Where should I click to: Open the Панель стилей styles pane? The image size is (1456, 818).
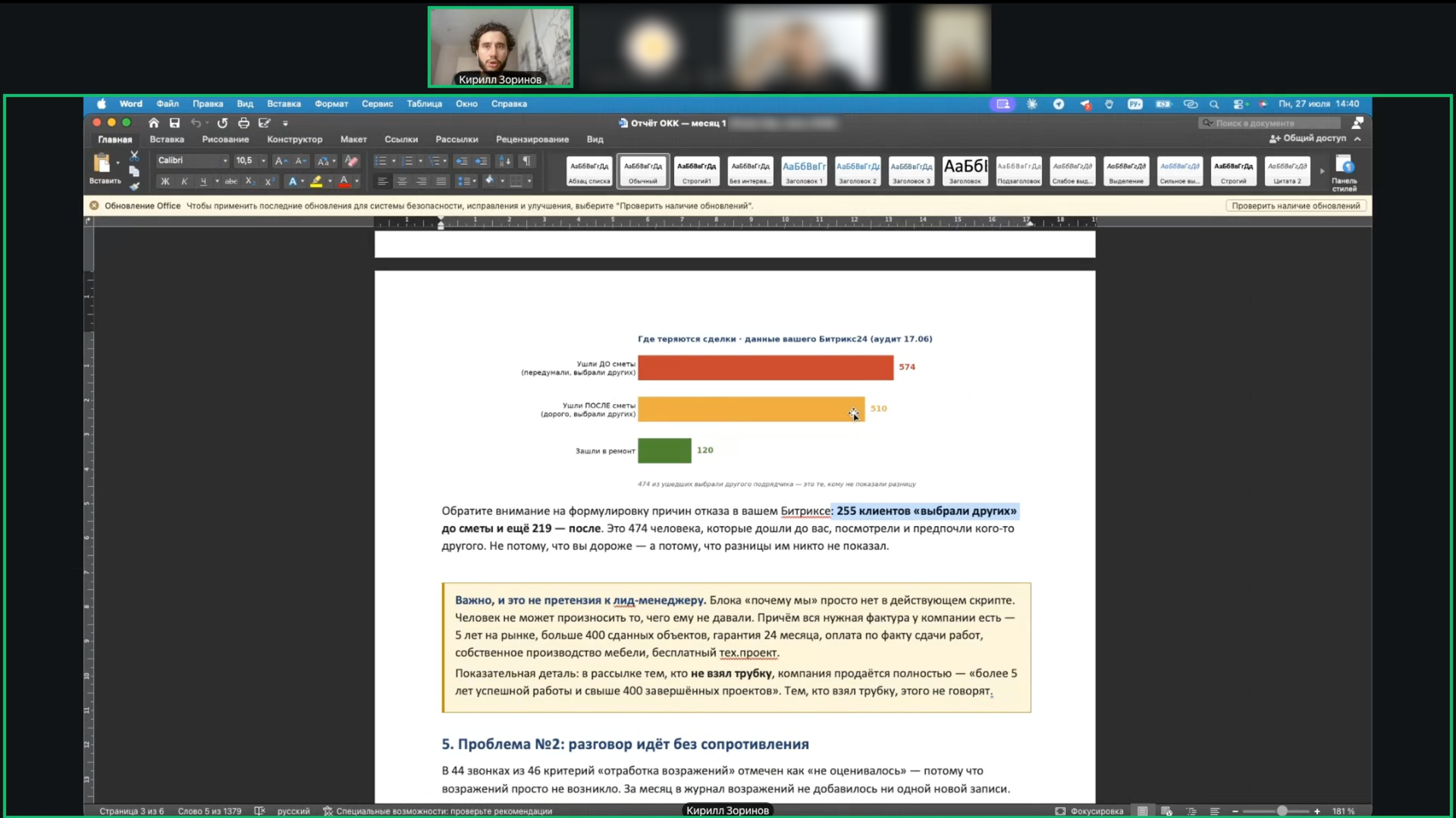(x=1345, y=172)
